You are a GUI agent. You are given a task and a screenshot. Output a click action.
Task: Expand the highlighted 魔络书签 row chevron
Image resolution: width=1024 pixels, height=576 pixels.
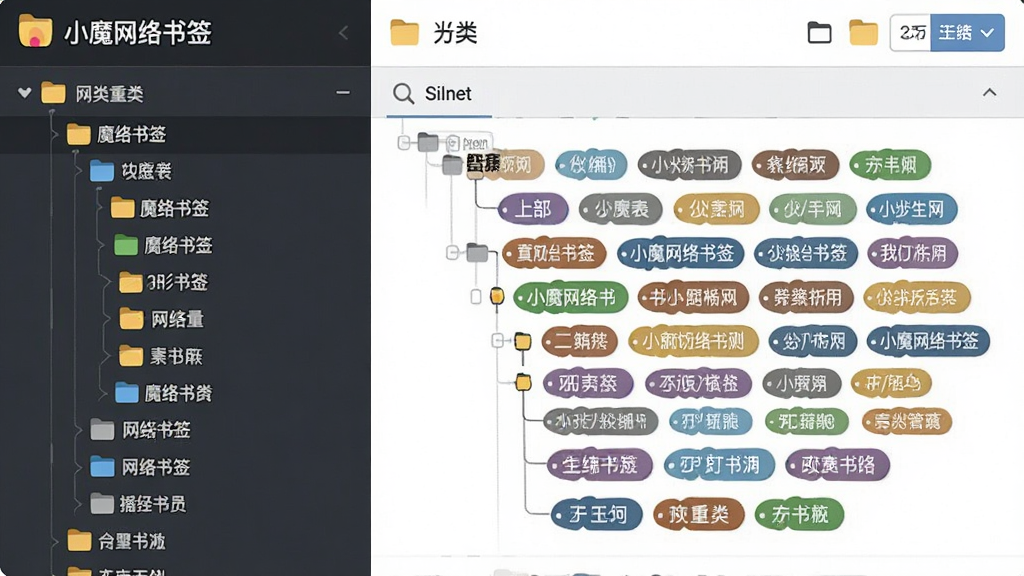tap(55, 135)
